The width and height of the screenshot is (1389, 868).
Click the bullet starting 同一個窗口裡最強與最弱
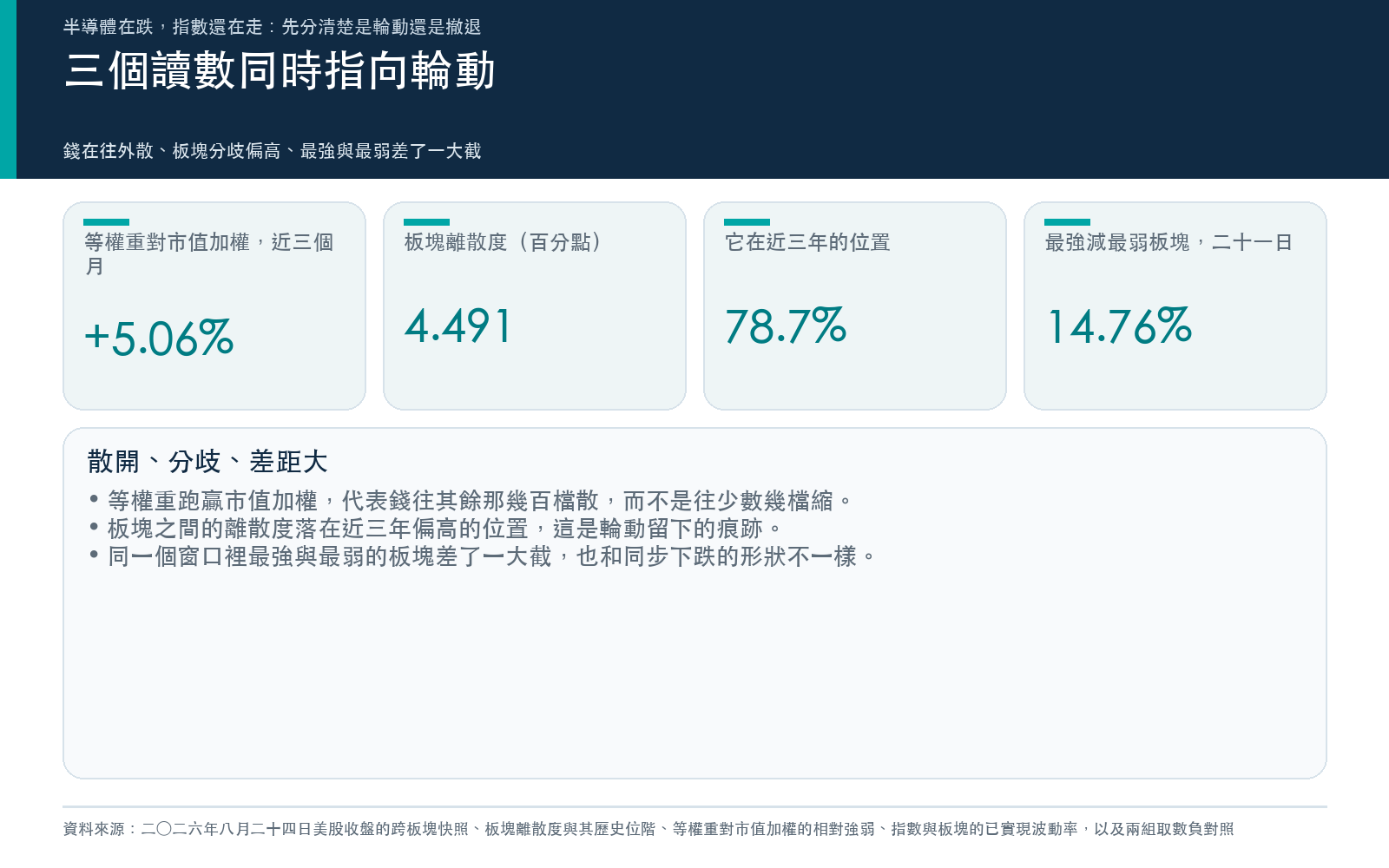tap(484, 556)
